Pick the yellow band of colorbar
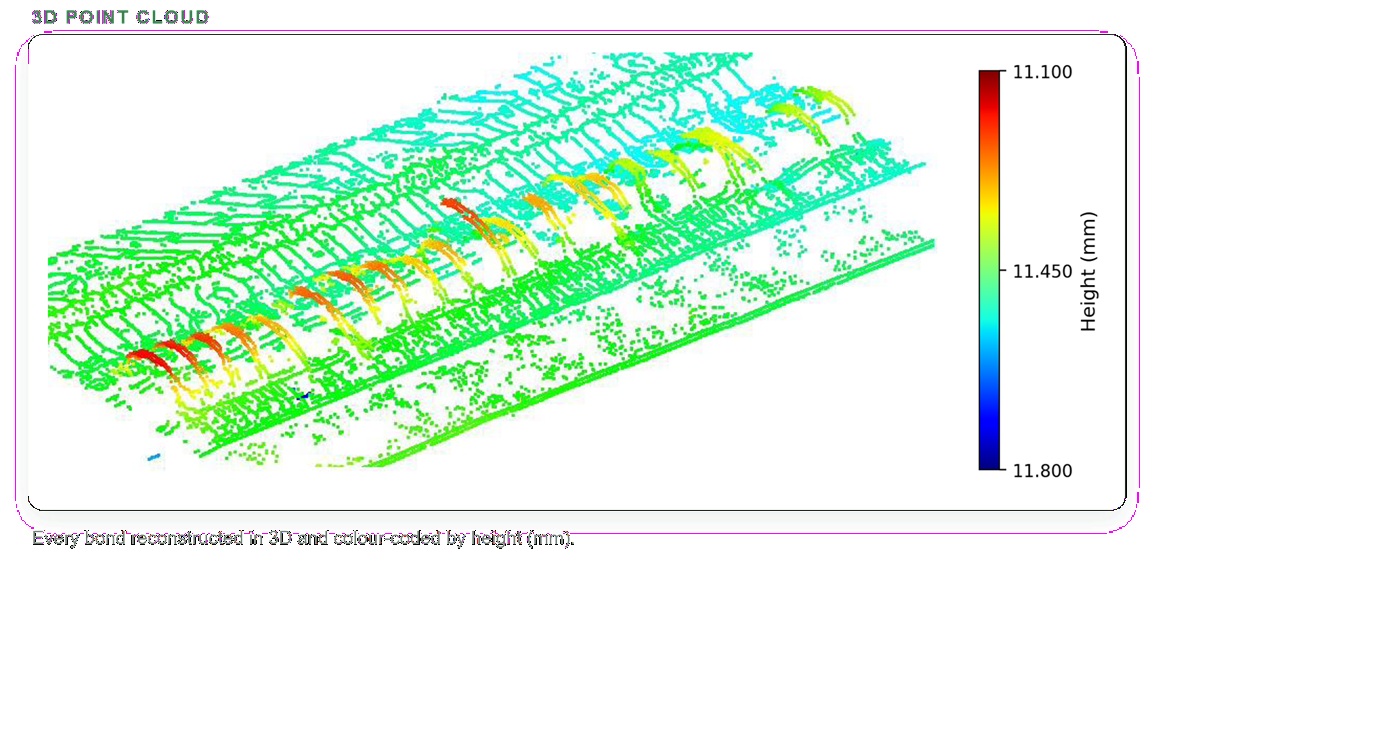This screenshot has width=1376, height=734. [989, 205]
